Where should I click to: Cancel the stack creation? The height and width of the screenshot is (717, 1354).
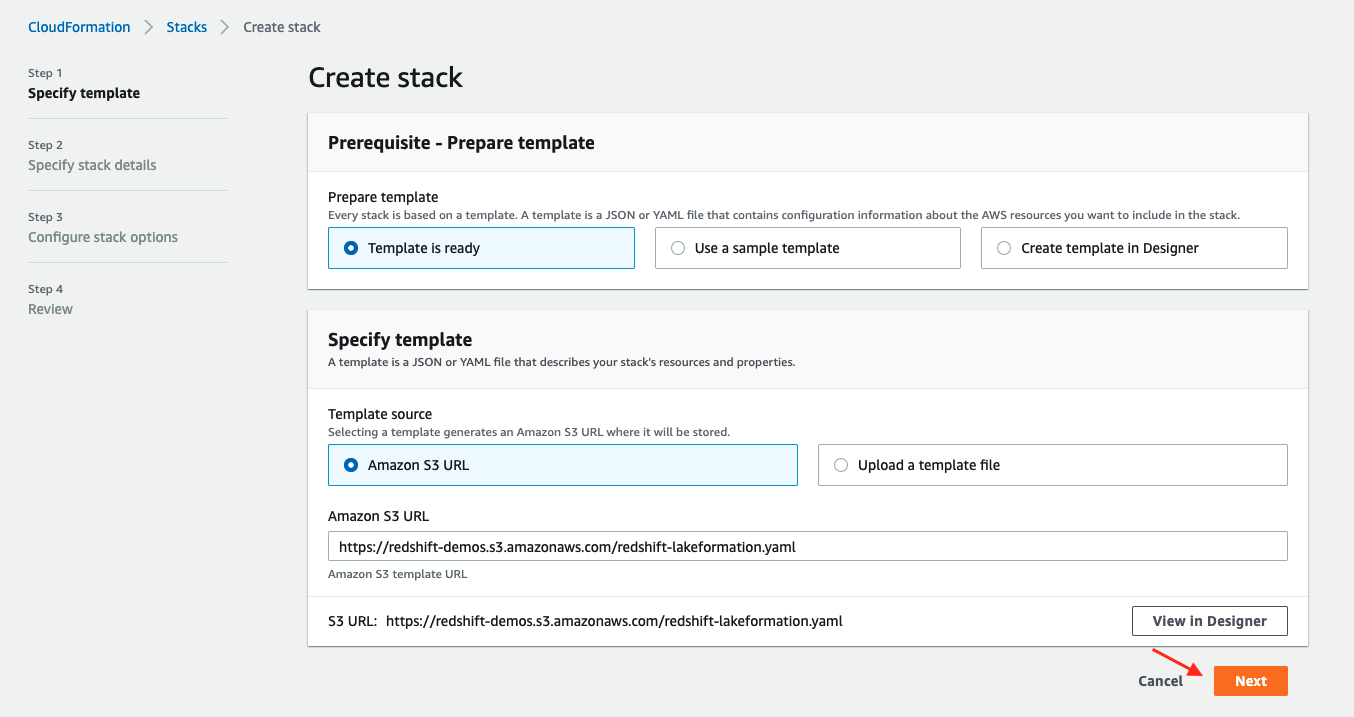coord(1160,681)
